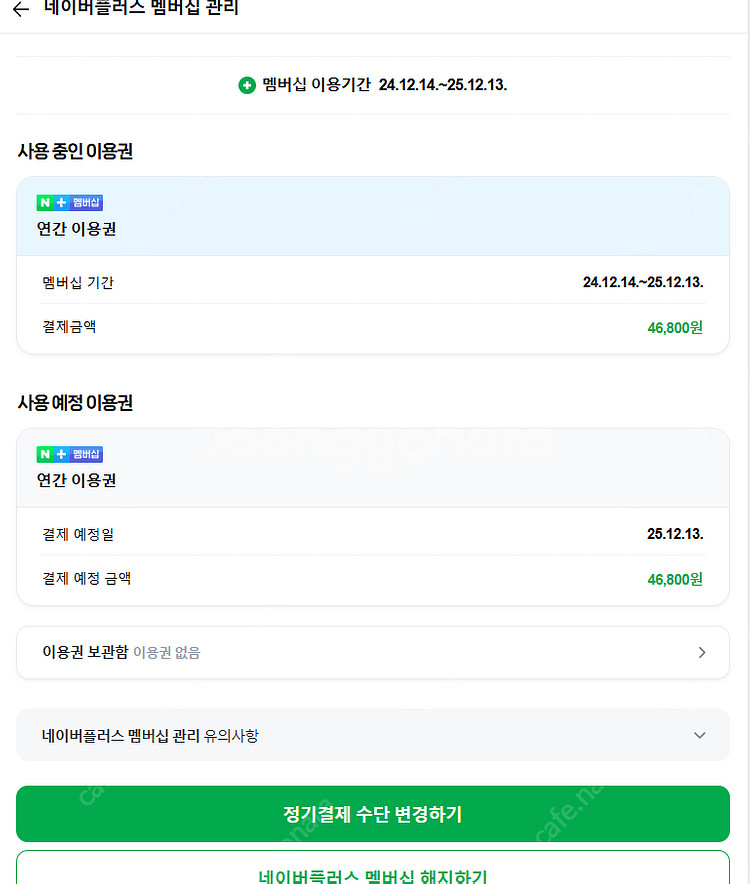Click the green plus icon beside 멤버십 이용기간
The image size is (750, 884).
[246, 85]
